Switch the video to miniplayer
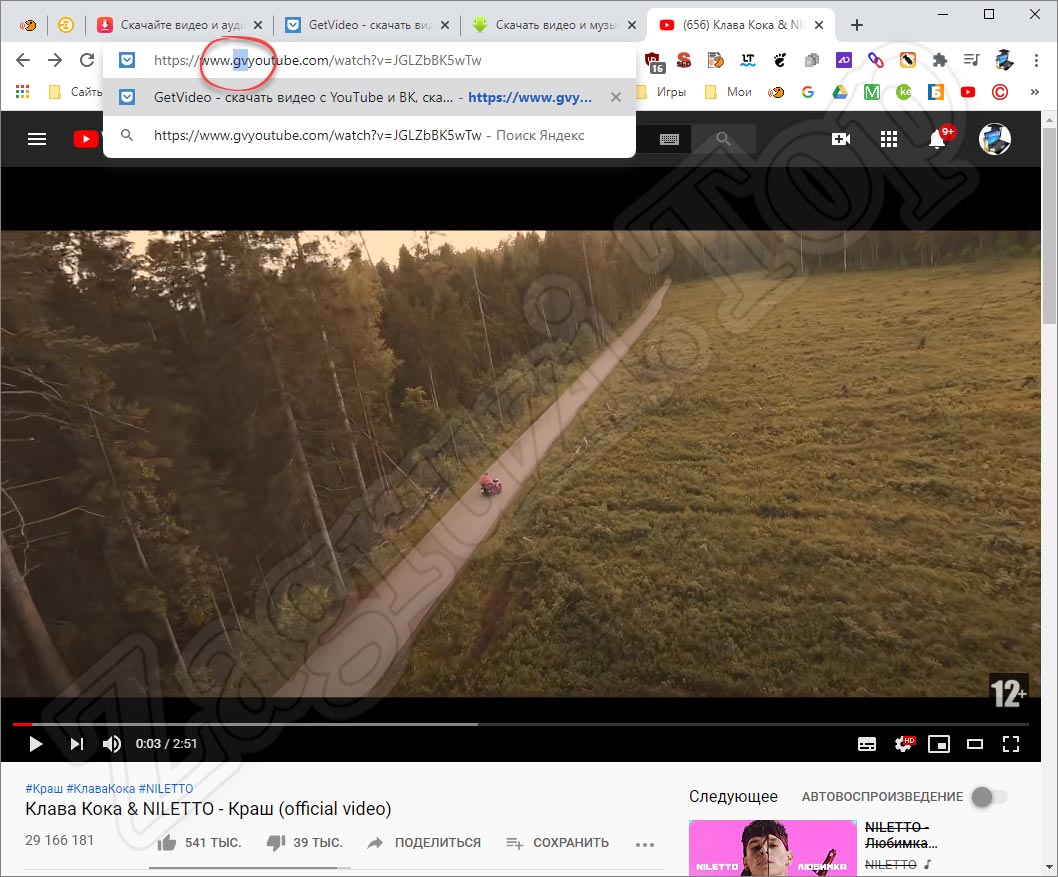The image size is (1058, 877). (x=939, y=744)
